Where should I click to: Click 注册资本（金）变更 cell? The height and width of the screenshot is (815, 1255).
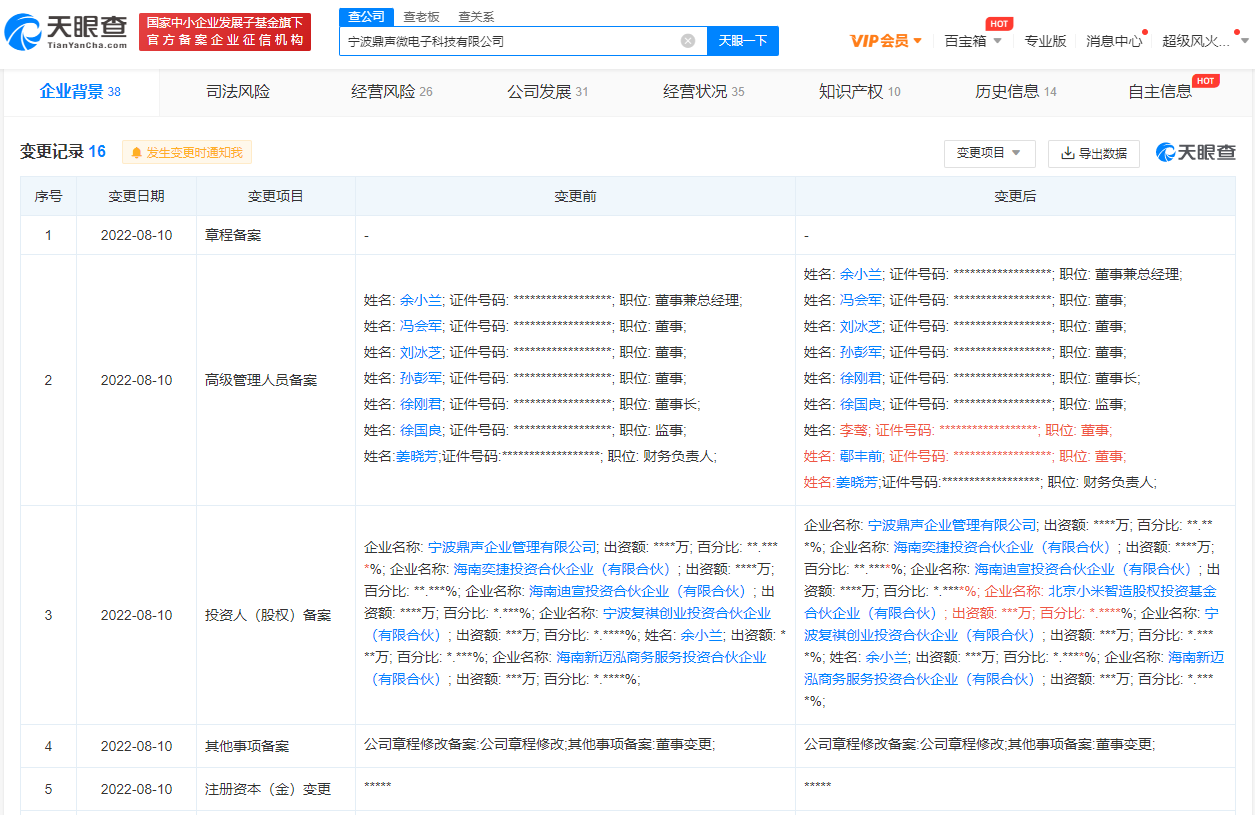tap(276, 789)
